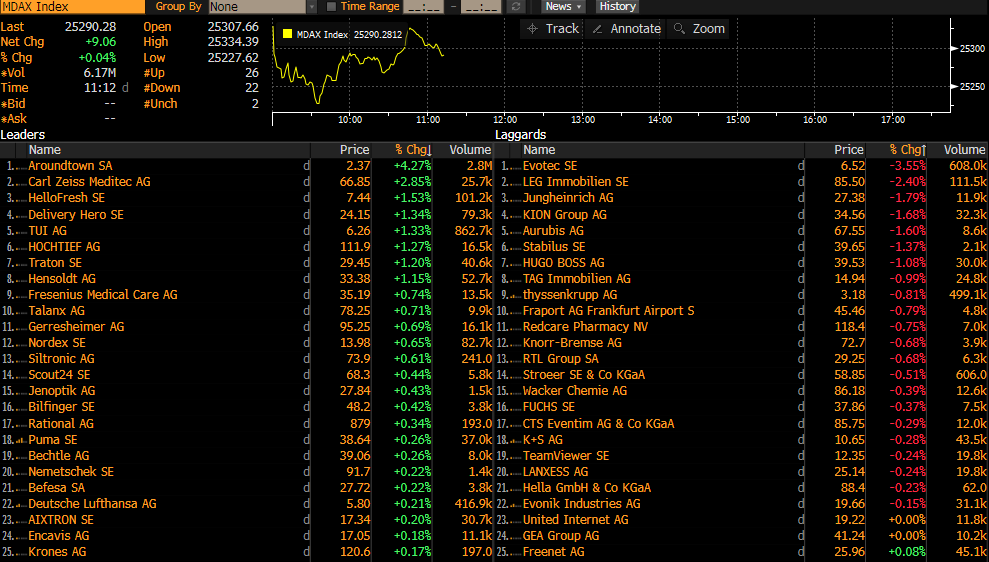Select LEG Immobilien SE in laggards
This screenshot has height=562, width=989.
click(575, 182)
